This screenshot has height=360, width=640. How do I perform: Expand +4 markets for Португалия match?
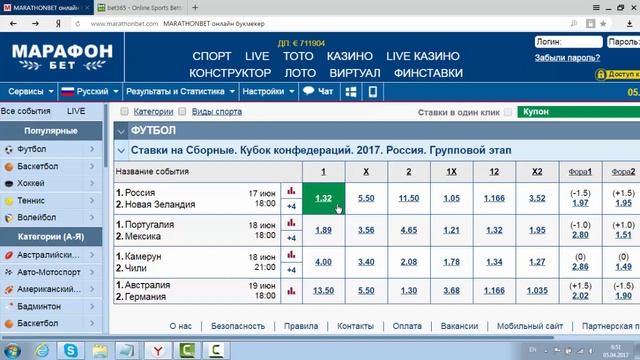click(x=291, y=238)
